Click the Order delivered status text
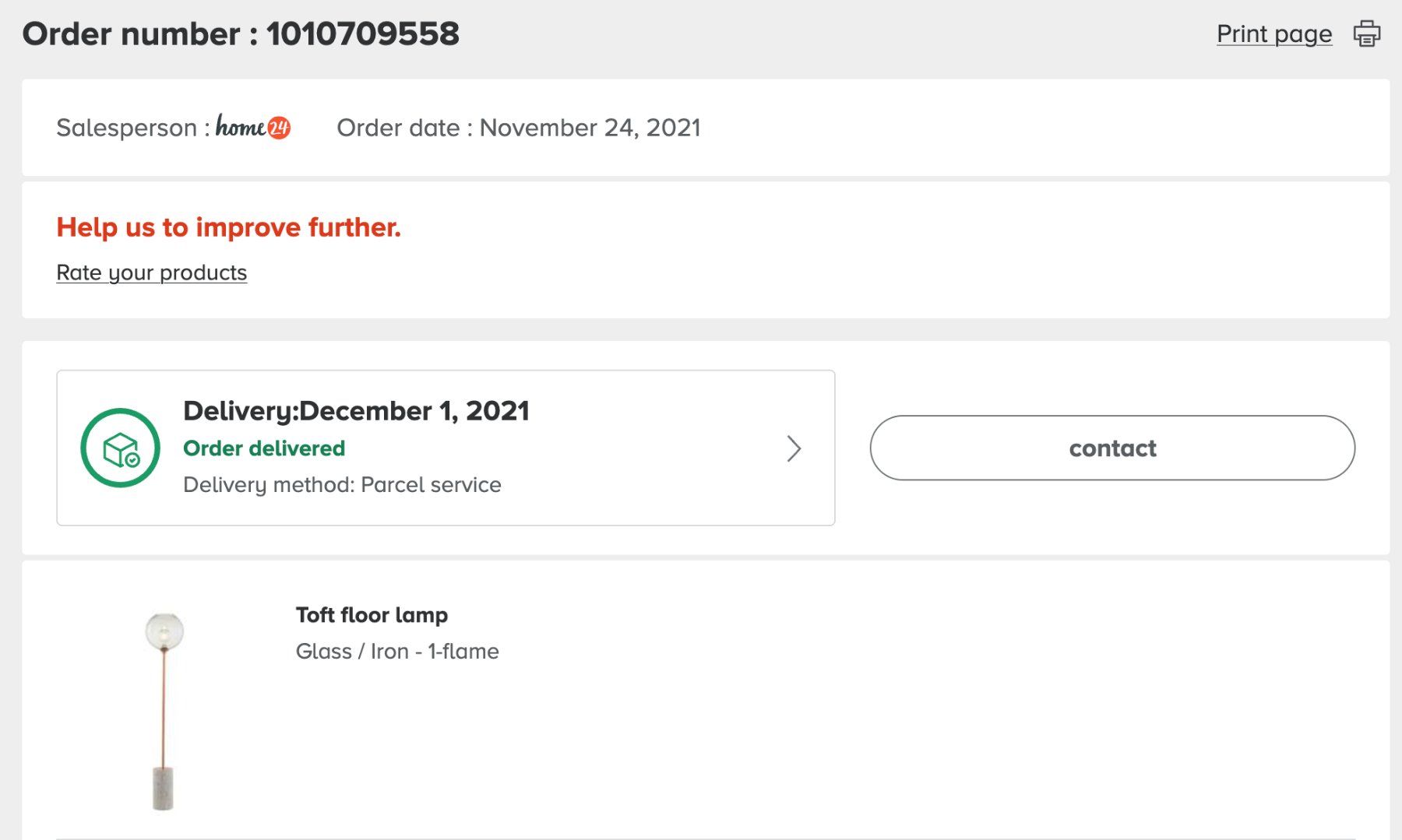1402x840 pixels. [x=264, y=448]
